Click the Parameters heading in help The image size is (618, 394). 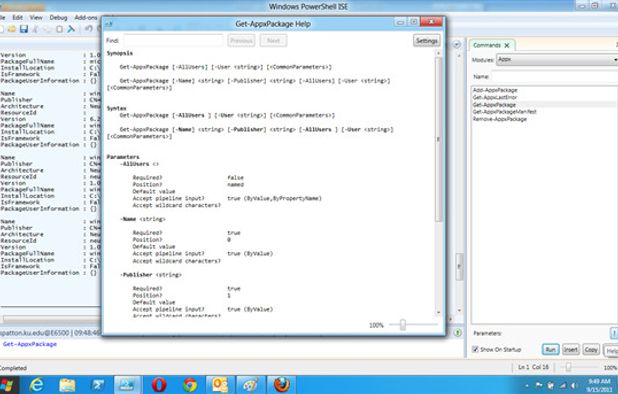coord(123,157)
